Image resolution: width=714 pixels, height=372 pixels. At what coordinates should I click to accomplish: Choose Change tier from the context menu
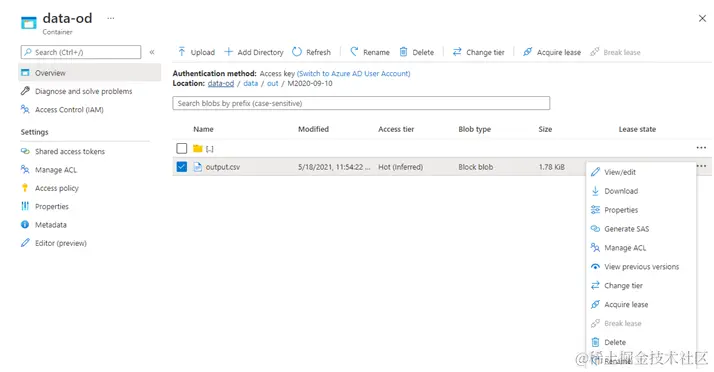[x=641, y=285]
